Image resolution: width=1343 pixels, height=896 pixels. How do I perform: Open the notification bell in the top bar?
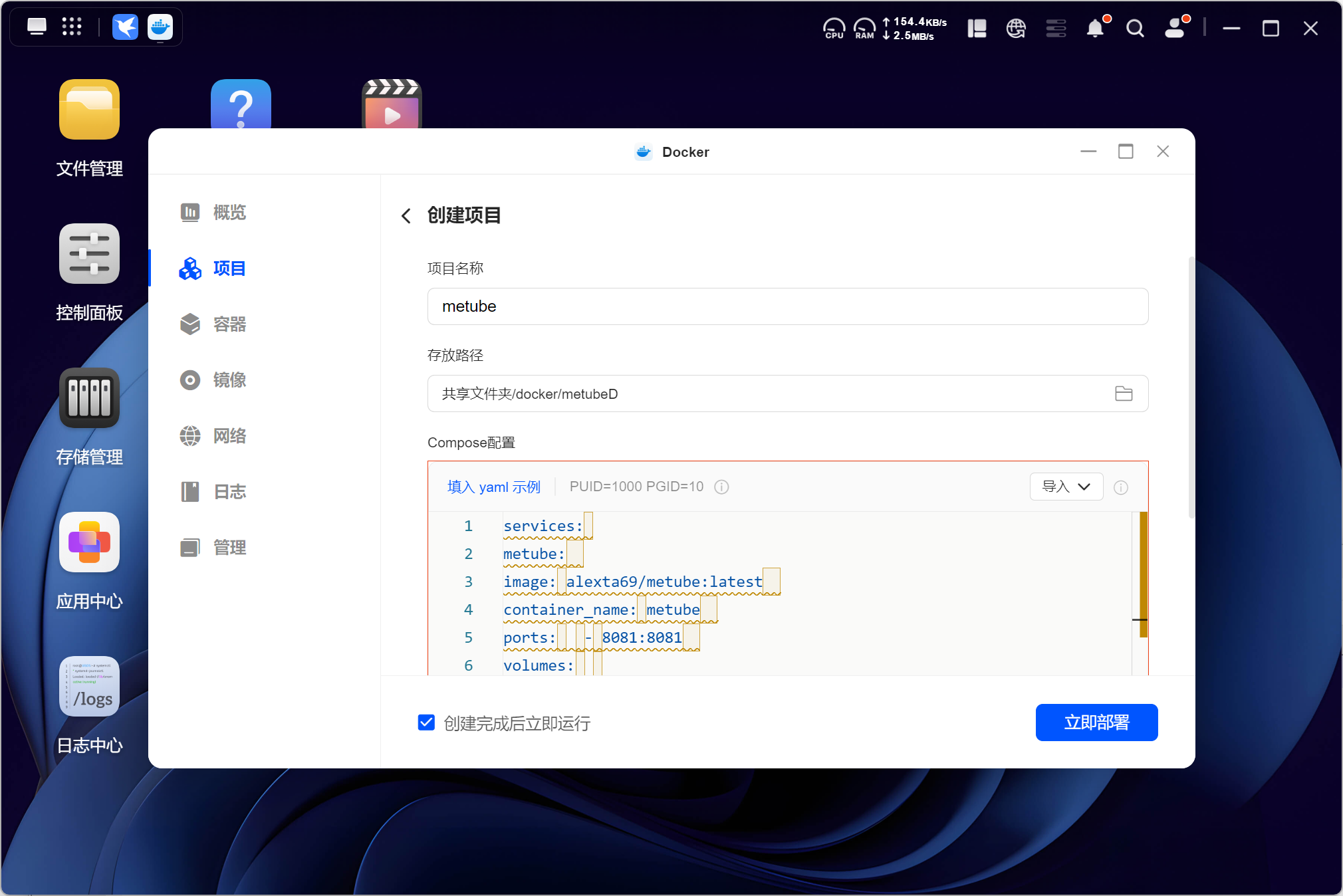(1095, 29)
